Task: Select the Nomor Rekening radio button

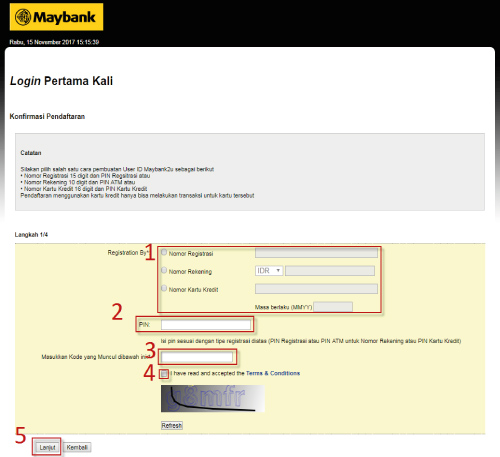Action: [x=164, y=270]
